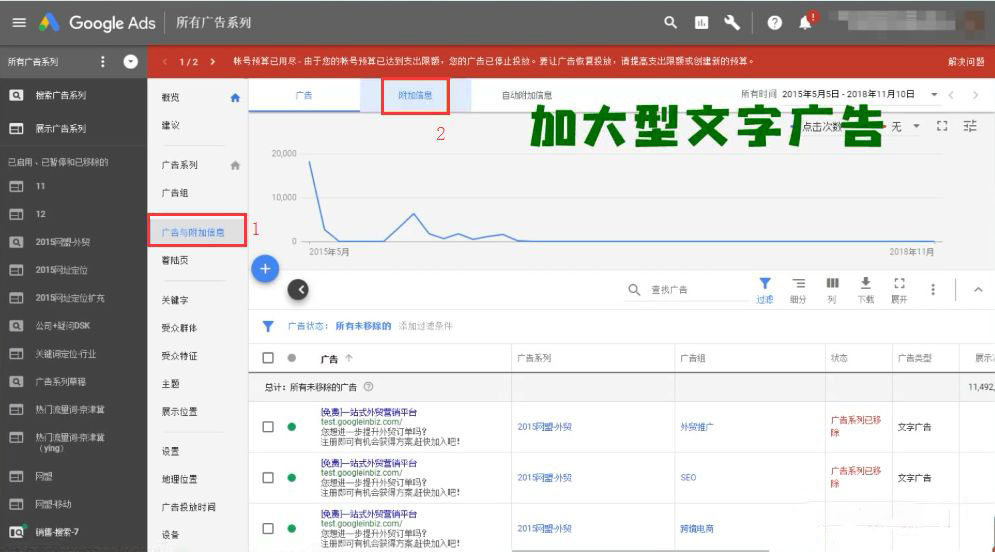
Task: Select 展示广告系列 in the sidebar
Action: pyautogui.click(x=60, y=128)
